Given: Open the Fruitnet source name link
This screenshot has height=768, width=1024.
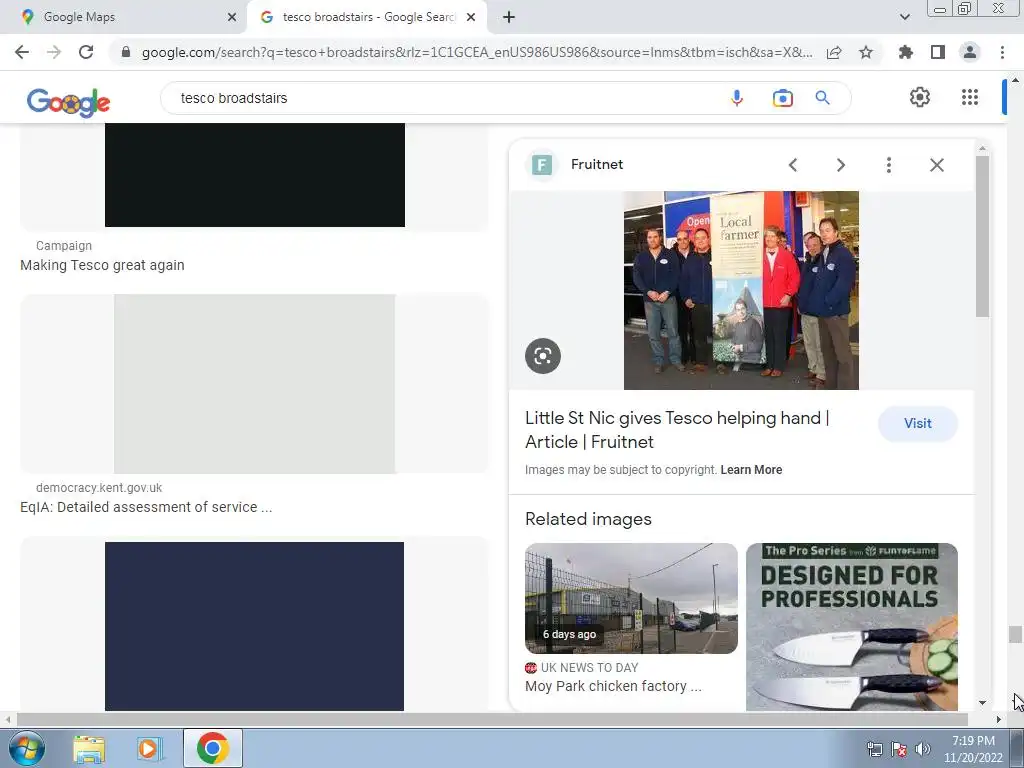Looking at the screenshot, I should click(x=597, y=165).
